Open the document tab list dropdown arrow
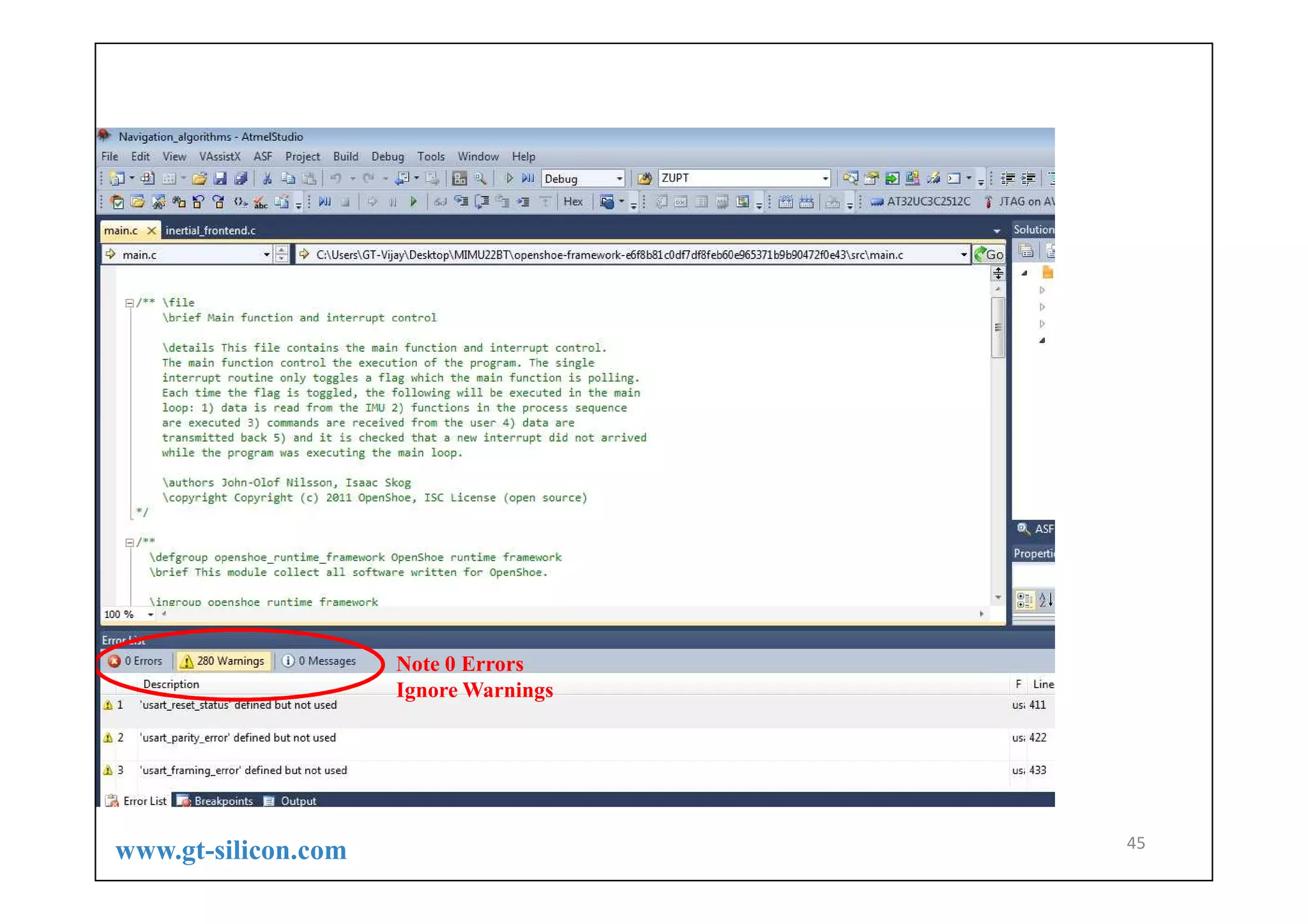1308x924 pixels. (996, 231)
